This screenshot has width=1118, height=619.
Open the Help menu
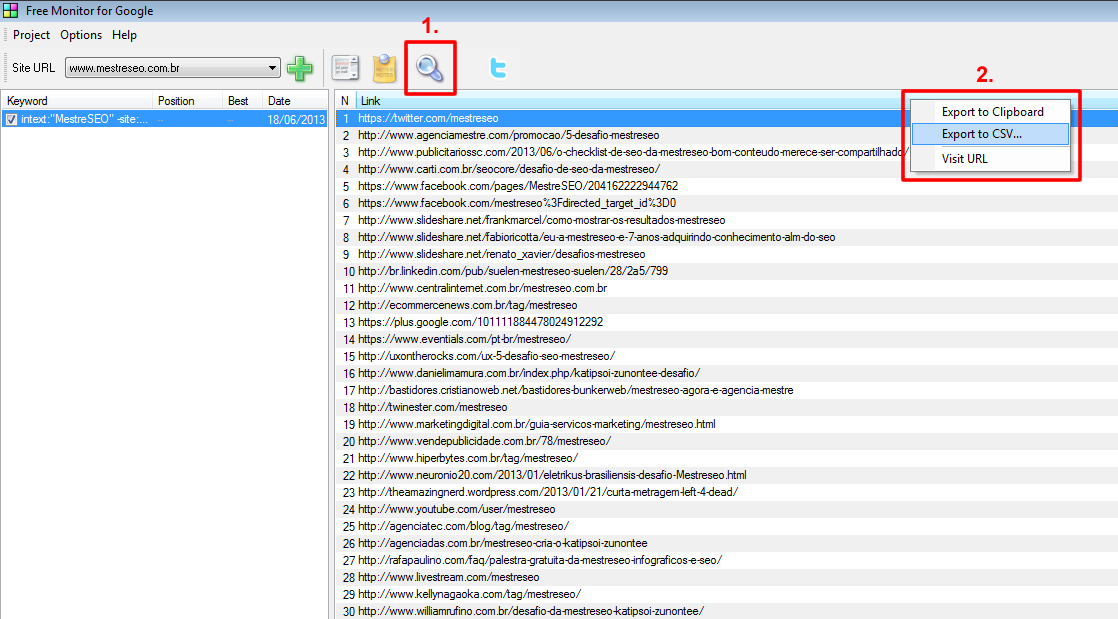pyautogui.click(x=124, y=35)
